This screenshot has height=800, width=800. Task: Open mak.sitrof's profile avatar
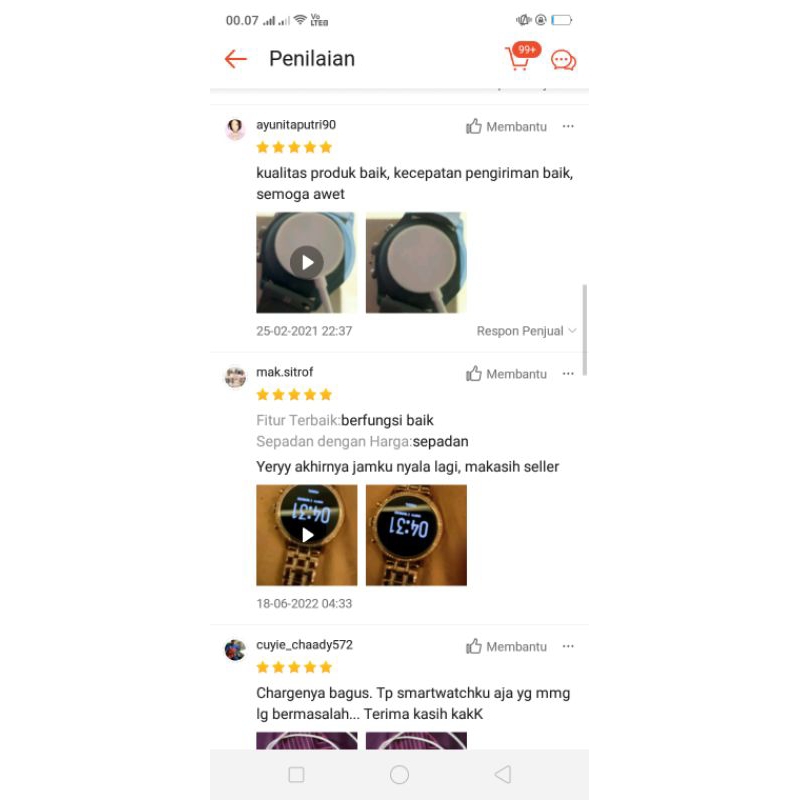click(x=235, y=377)
